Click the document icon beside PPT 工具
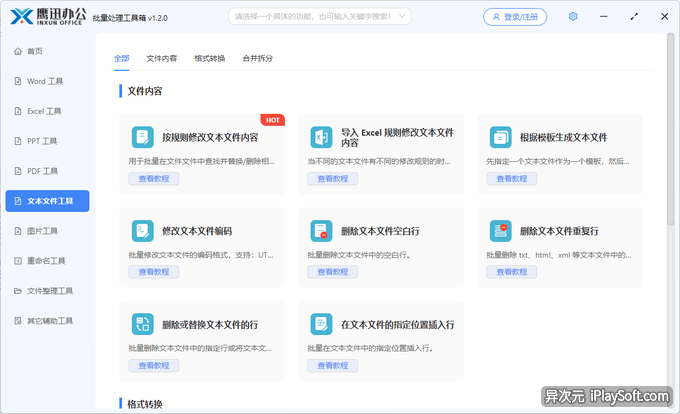This screenshot has width=680, height=414. pos(18,141)
